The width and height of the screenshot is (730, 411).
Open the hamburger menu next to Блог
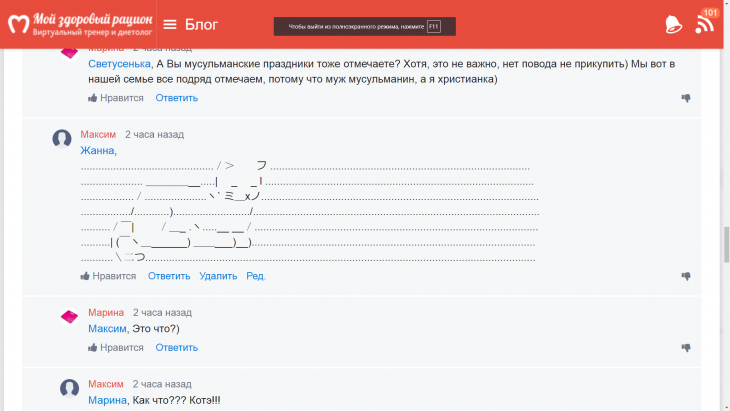(170, 25)
